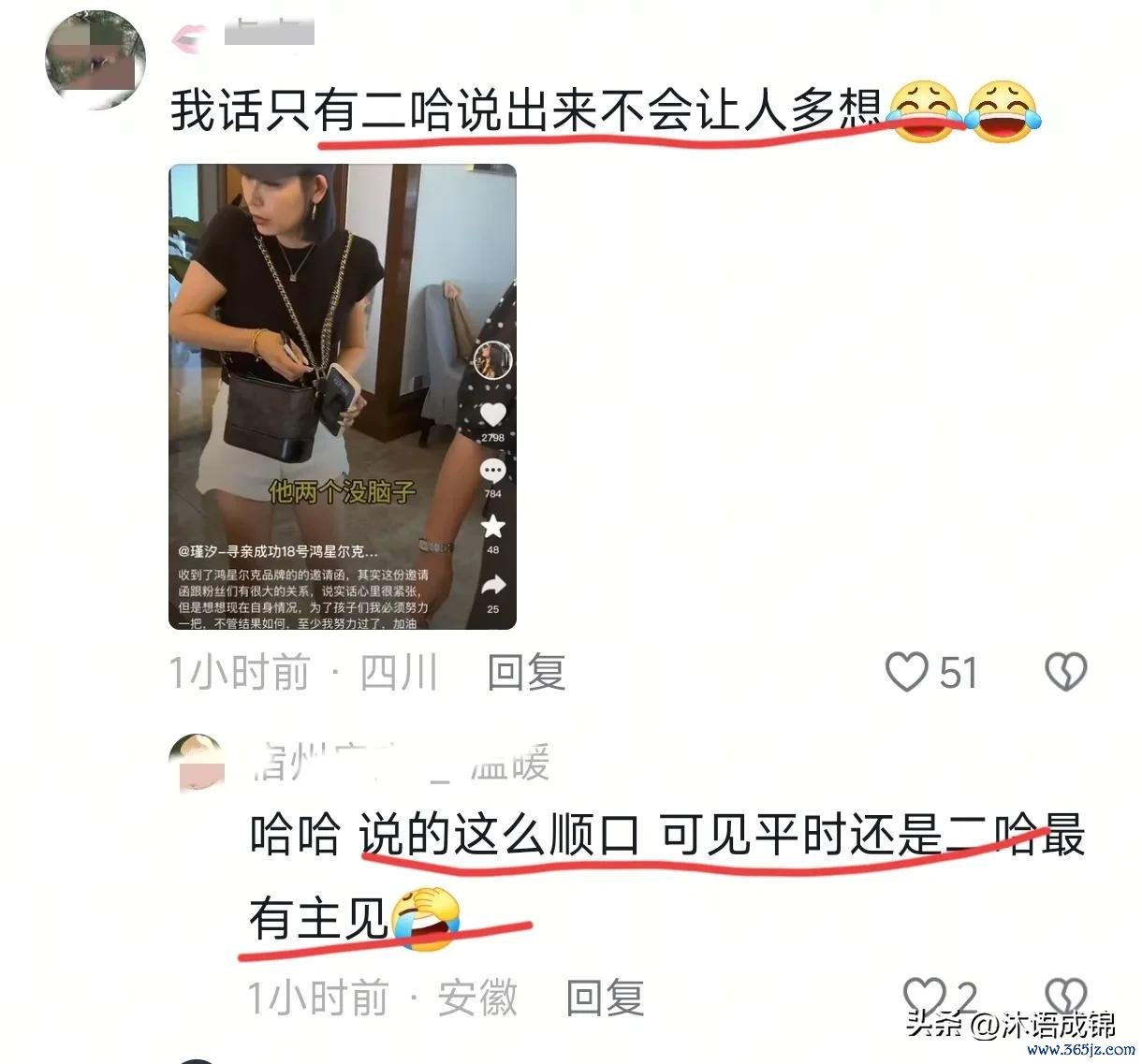Reply to the Sichuan comment via 回复
The height and width of the screenshot is (1064, 1142).
(x=526, y=672)
